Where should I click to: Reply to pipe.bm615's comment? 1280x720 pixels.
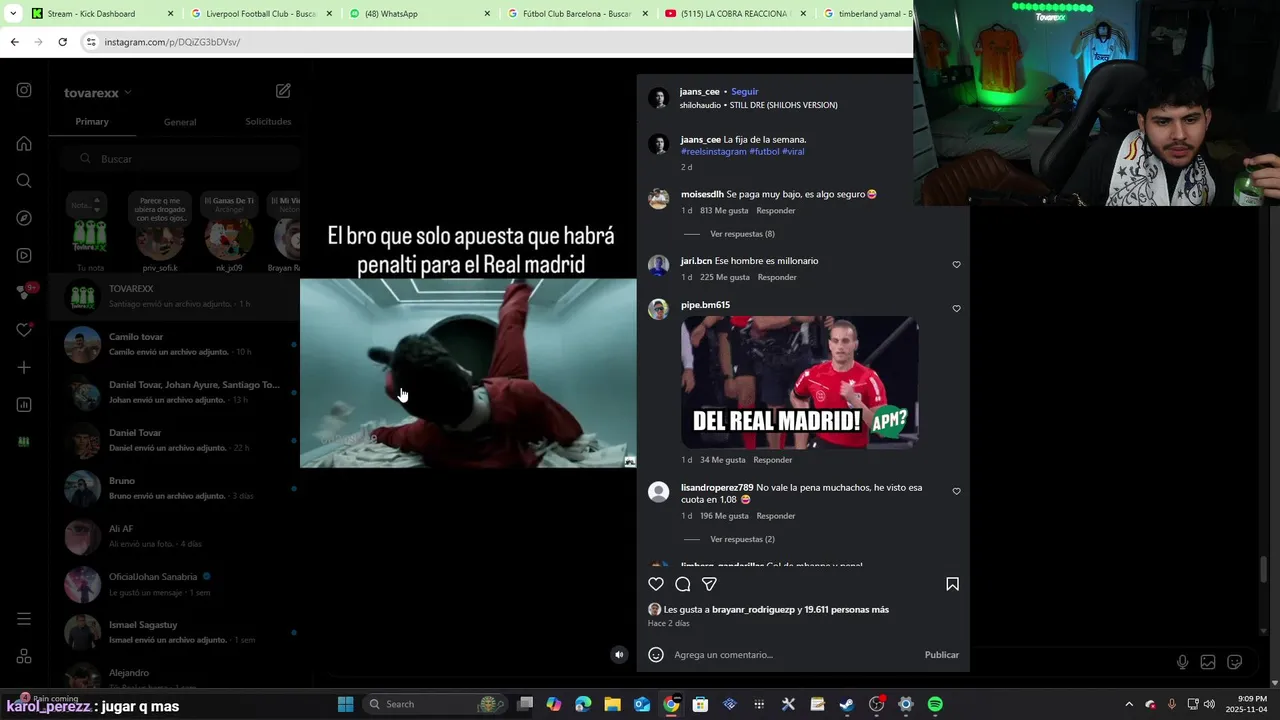pos(772,460)
